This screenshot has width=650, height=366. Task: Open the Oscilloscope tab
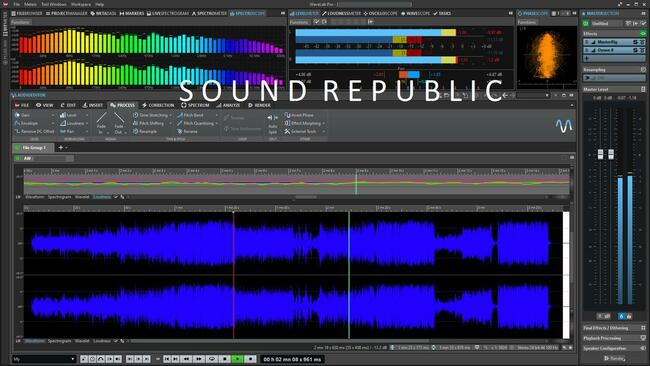click(381, 13)
